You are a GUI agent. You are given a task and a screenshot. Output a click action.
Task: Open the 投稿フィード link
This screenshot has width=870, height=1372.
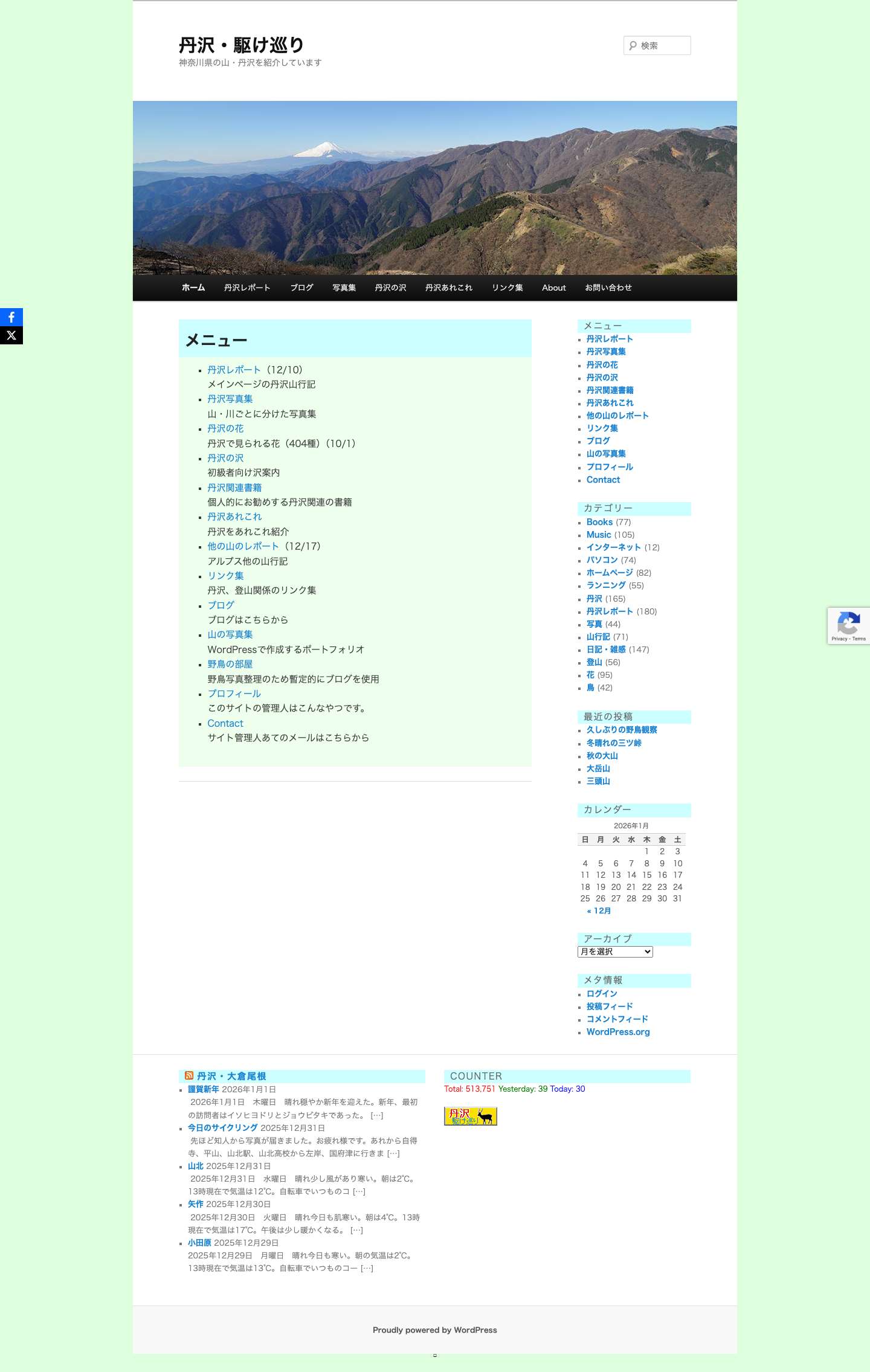point(610,1006)
